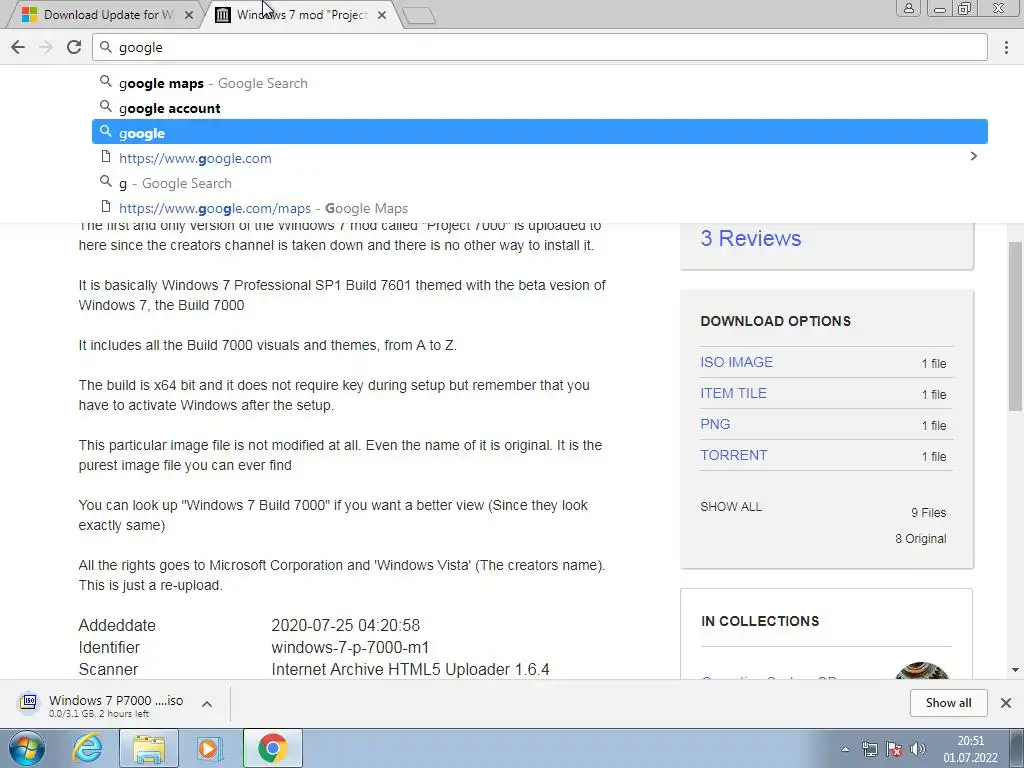This screenshot has width=1024, height=768.
Task: Click the page's vertical scrollbar thumb
Action: (1015, 325)
